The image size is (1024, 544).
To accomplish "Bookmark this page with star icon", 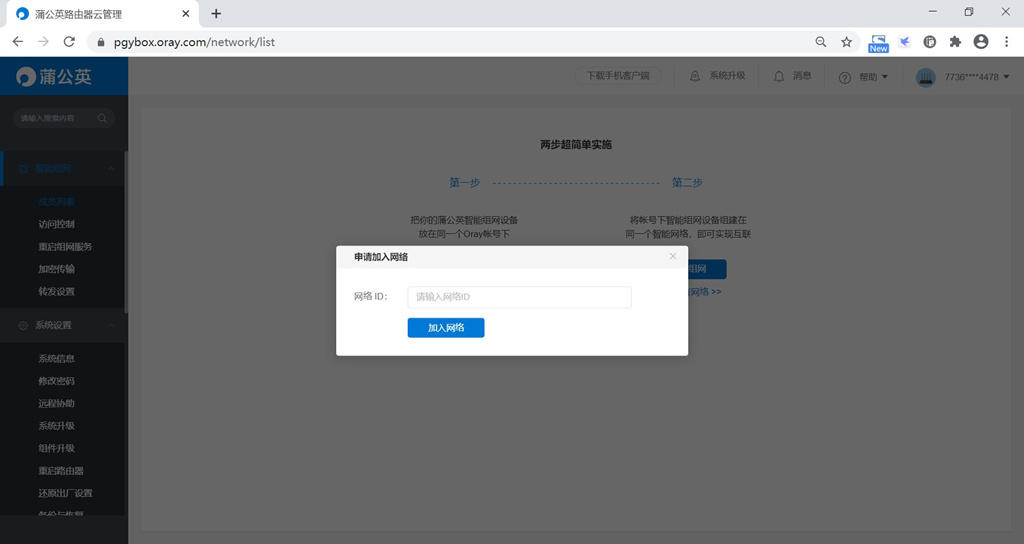I will click(x=846, y=42).
